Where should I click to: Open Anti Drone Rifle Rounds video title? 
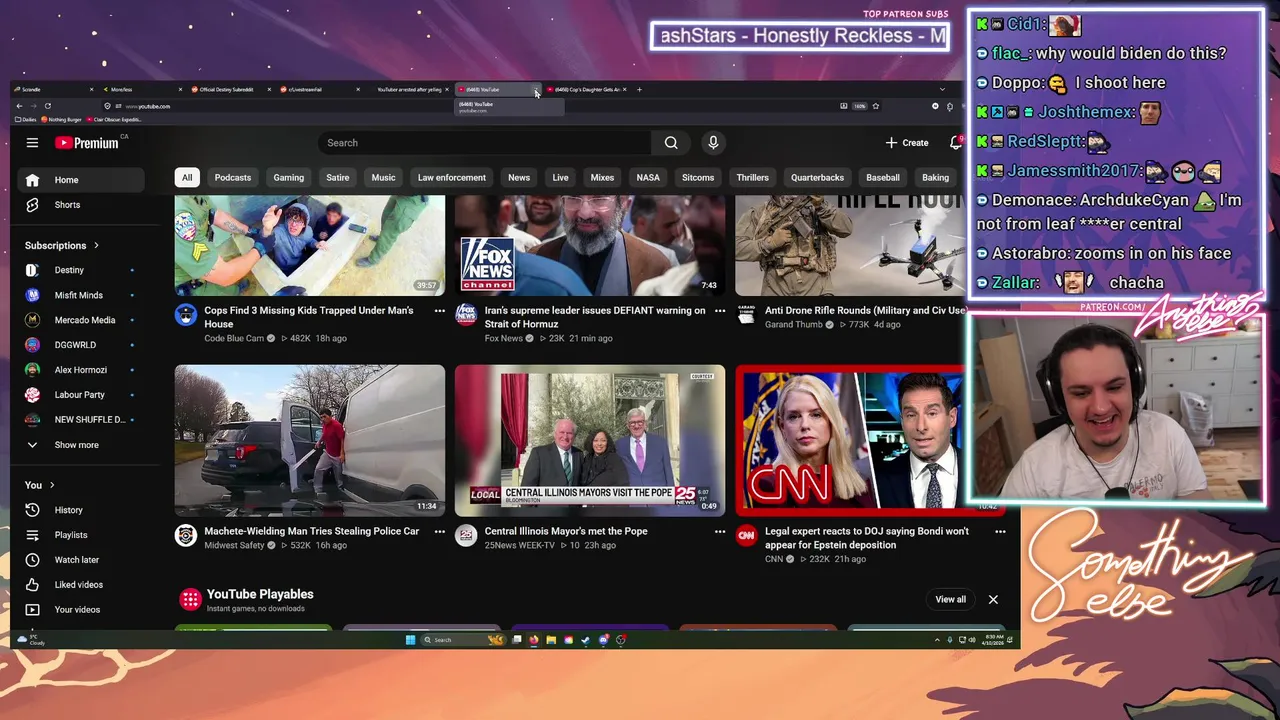click(x=865, y=311)
